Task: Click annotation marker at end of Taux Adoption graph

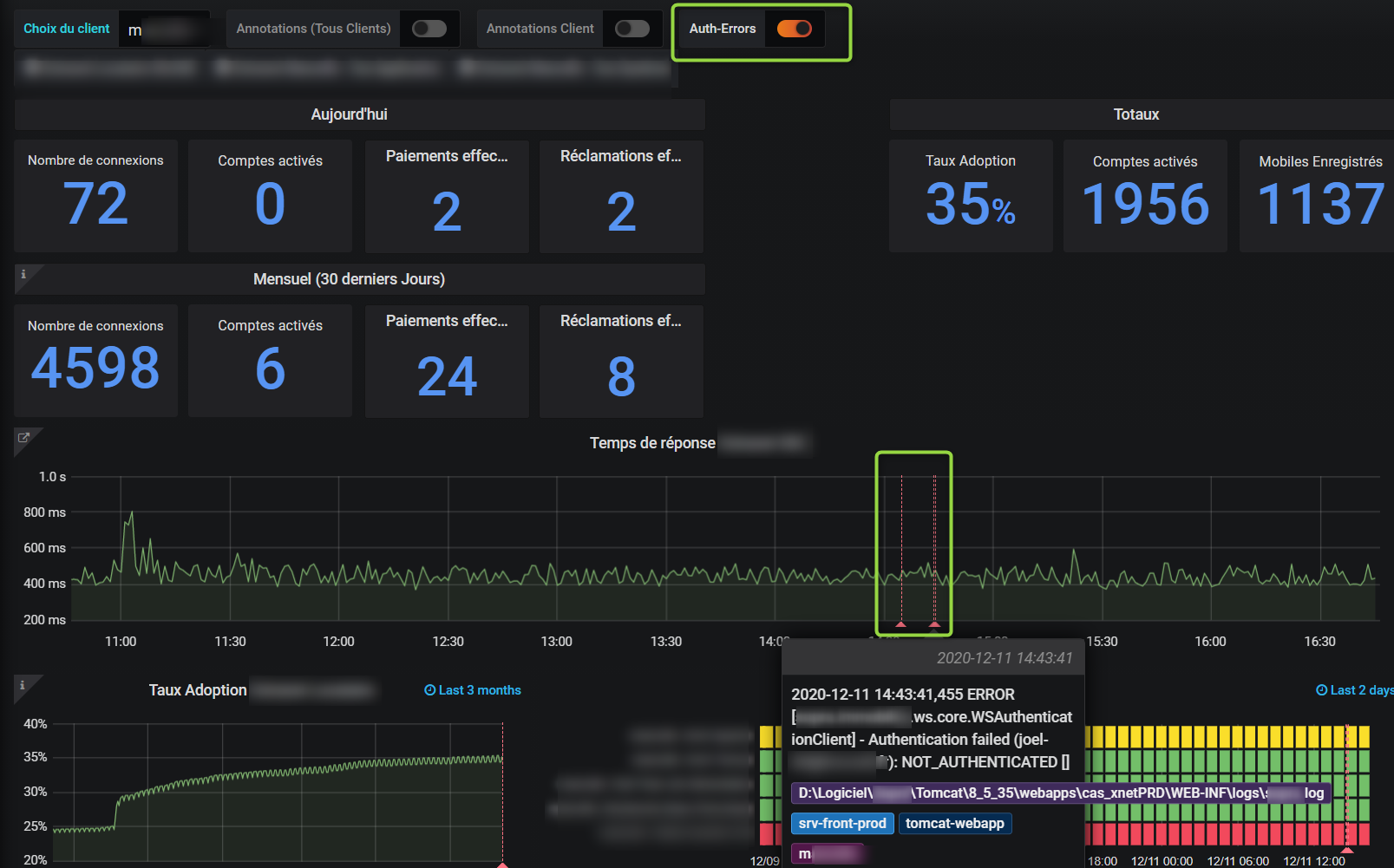Action: coord(502,865)
